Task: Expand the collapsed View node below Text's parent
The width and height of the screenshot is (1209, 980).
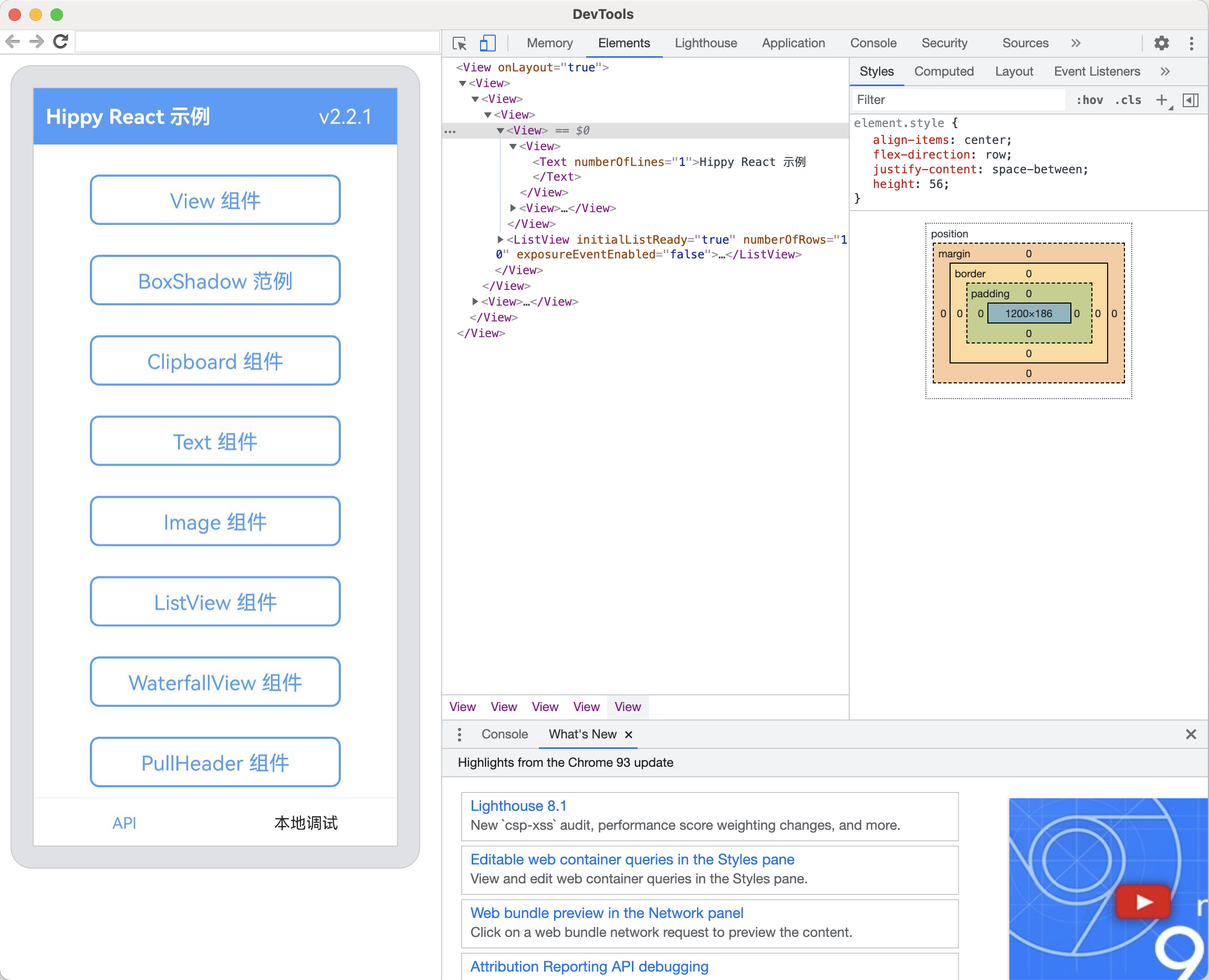Action: click(513, 208)
